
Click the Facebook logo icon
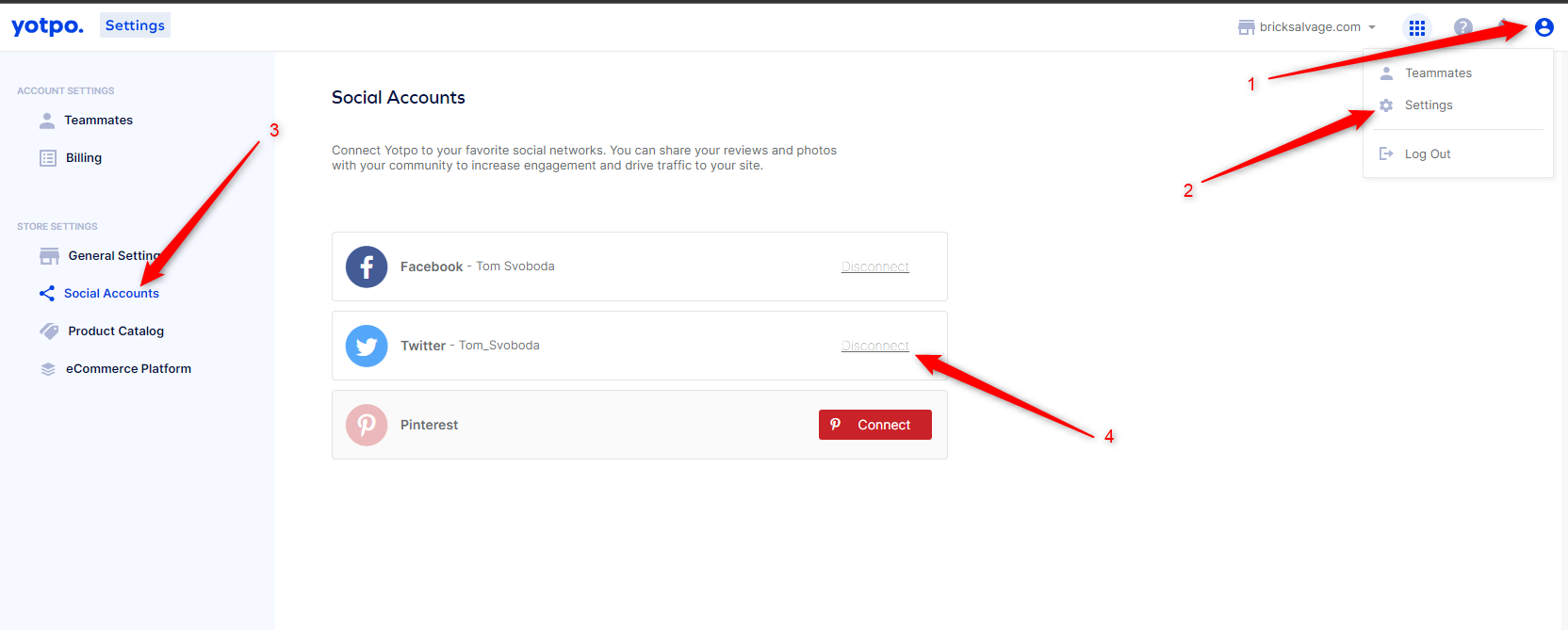pyautogui.click(x=367, y=267)
